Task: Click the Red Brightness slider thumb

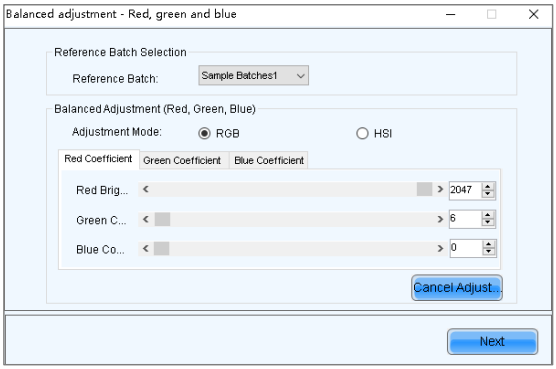Action: tap(424, 189)
